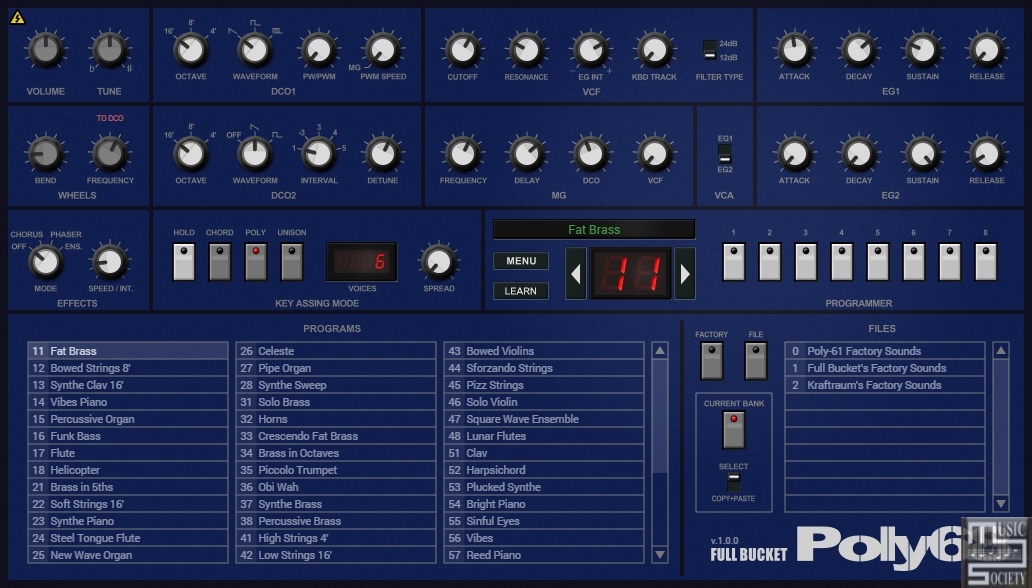Click the effects MODE selector knob
This screenshot has width=1032, height=588.
pyautogui.click(x=45, y=261)
